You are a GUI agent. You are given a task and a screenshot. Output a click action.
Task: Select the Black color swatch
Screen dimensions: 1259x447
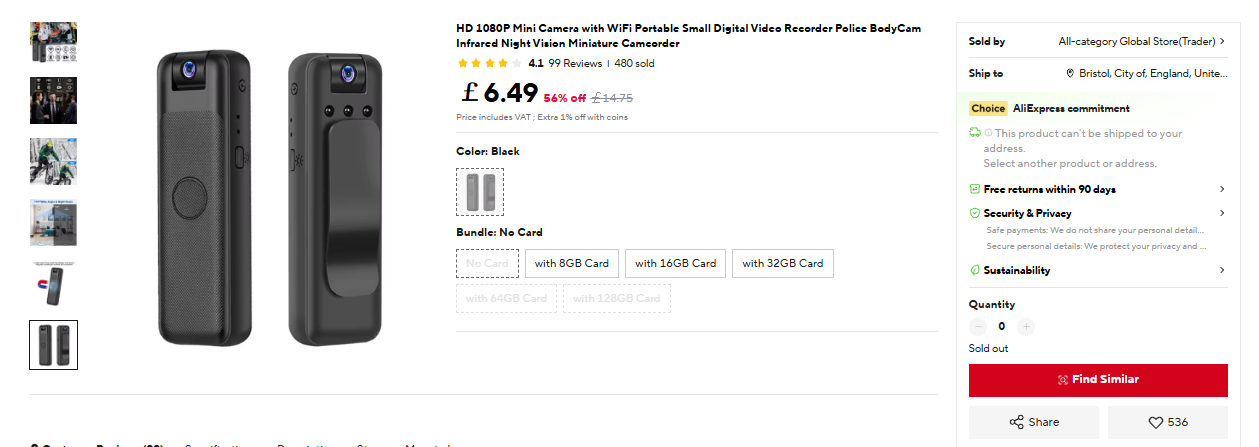(x=480, y=192)
